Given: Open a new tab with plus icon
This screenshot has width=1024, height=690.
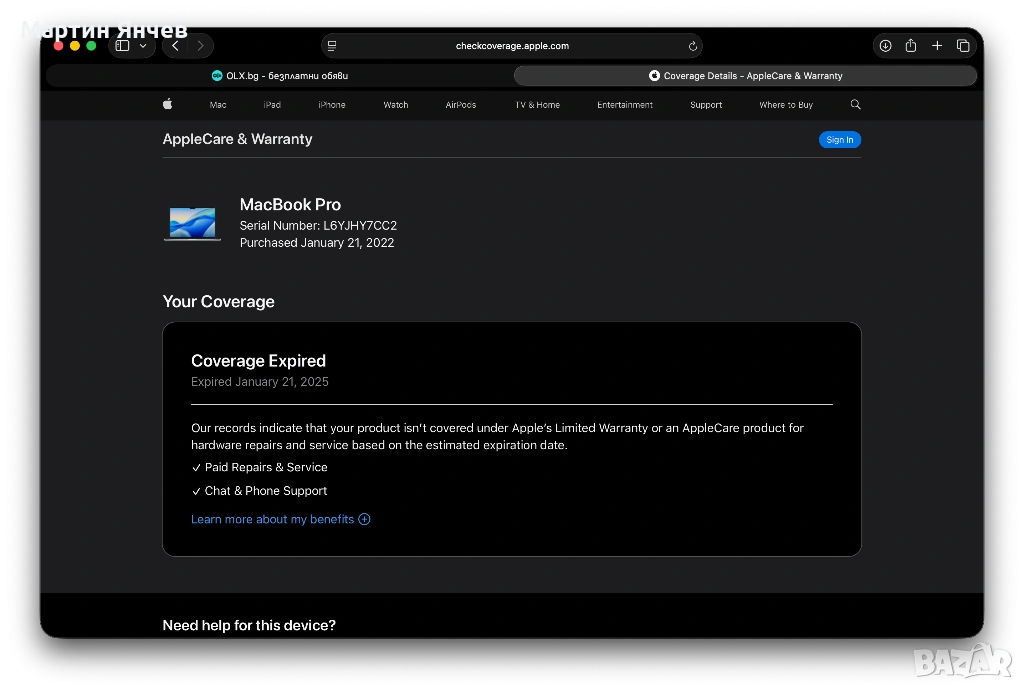Looking at the screenshot, I should pos(937,46).
